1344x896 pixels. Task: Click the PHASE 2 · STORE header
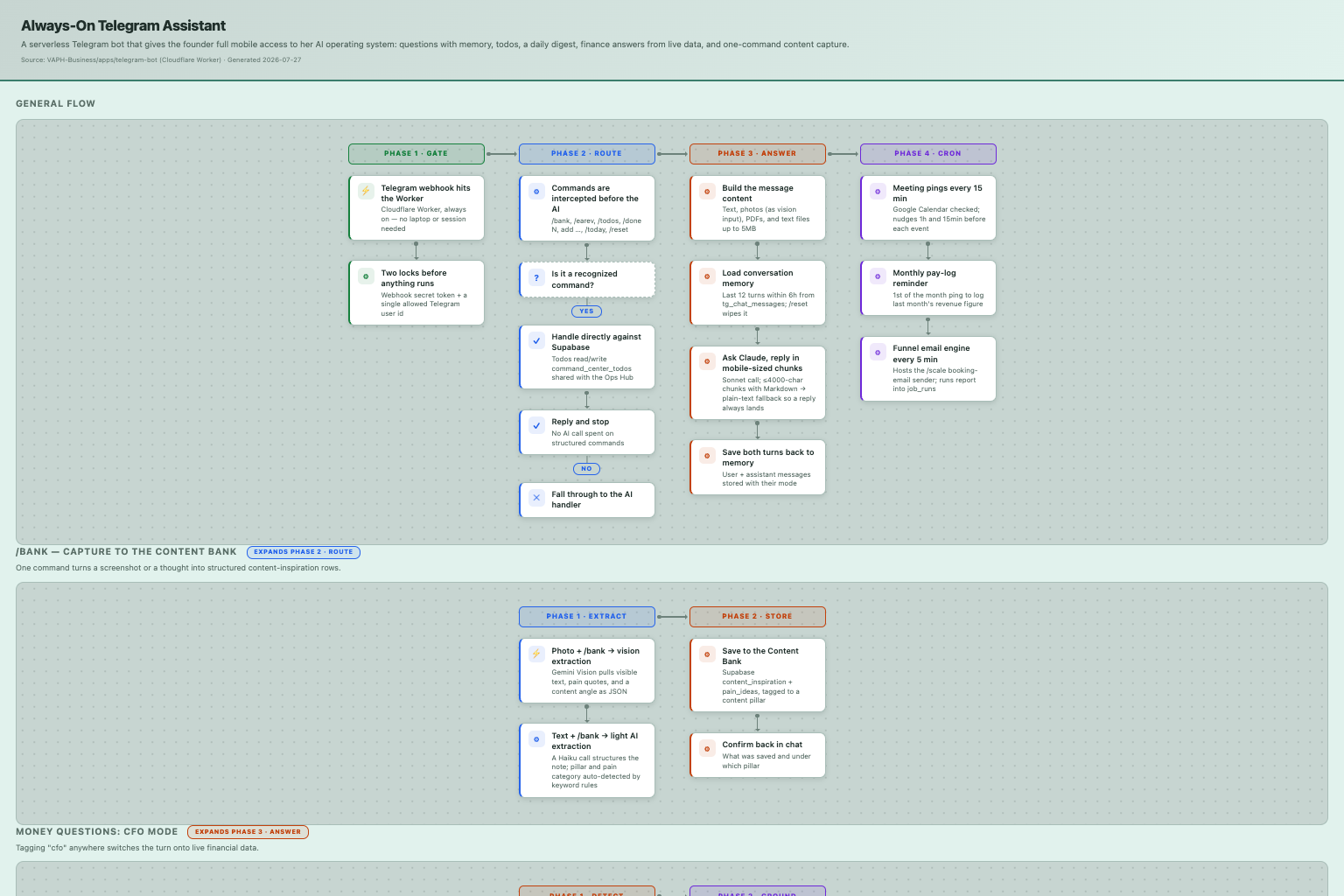(758, 617)
